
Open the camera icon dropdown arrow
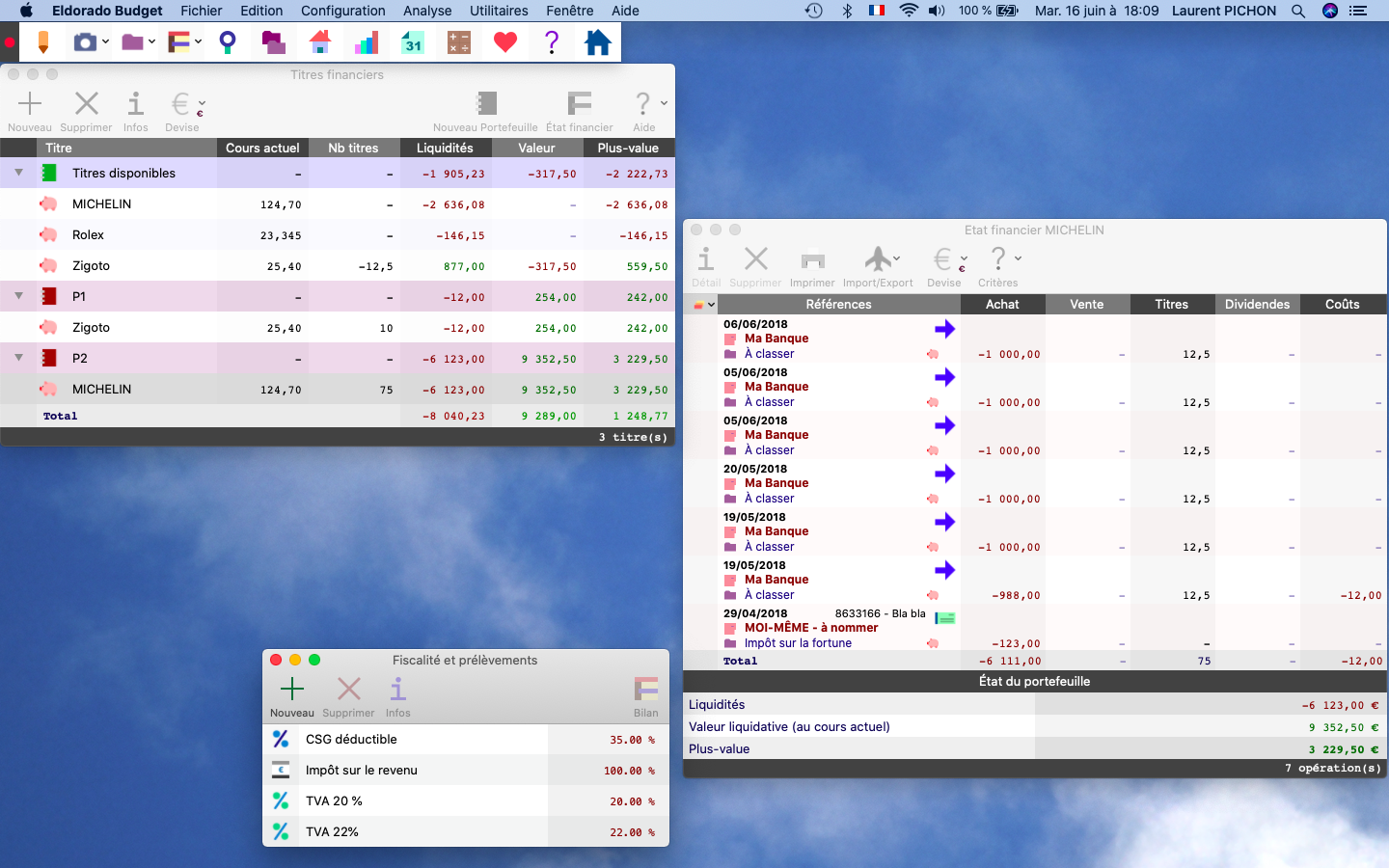[106, 42]
